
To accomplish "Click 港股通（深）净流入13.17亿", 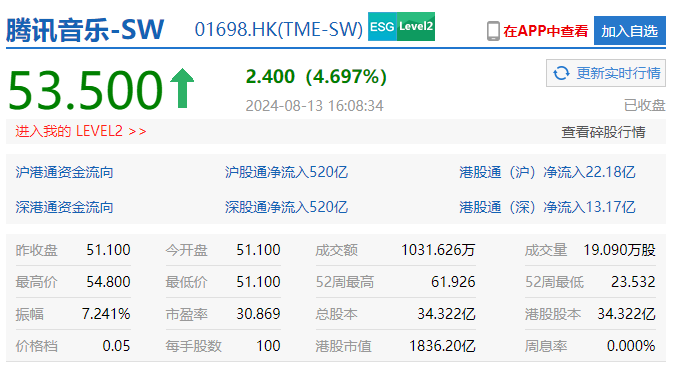I will tap(547, 207).
